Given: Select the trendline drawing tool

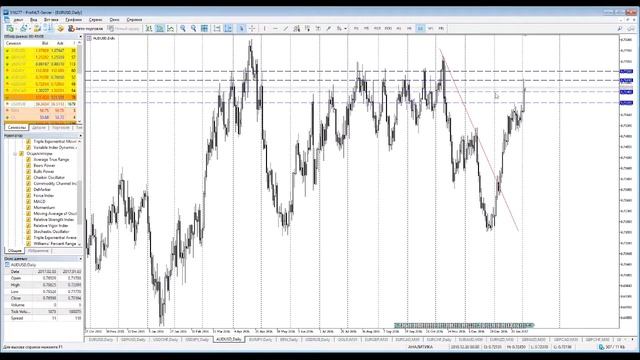Looking at the screenshot, I should tap(286, 28).
